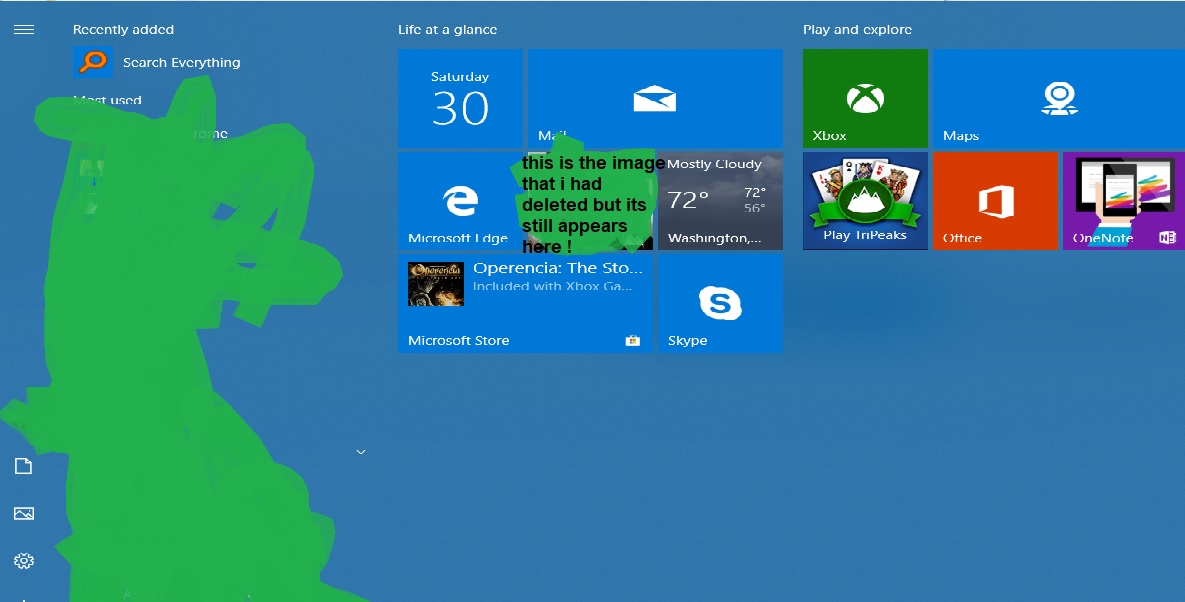Screen dimensions: 1185x602
Task: Click the Operencia game thumbnail
Action: [x=435, y=284]
